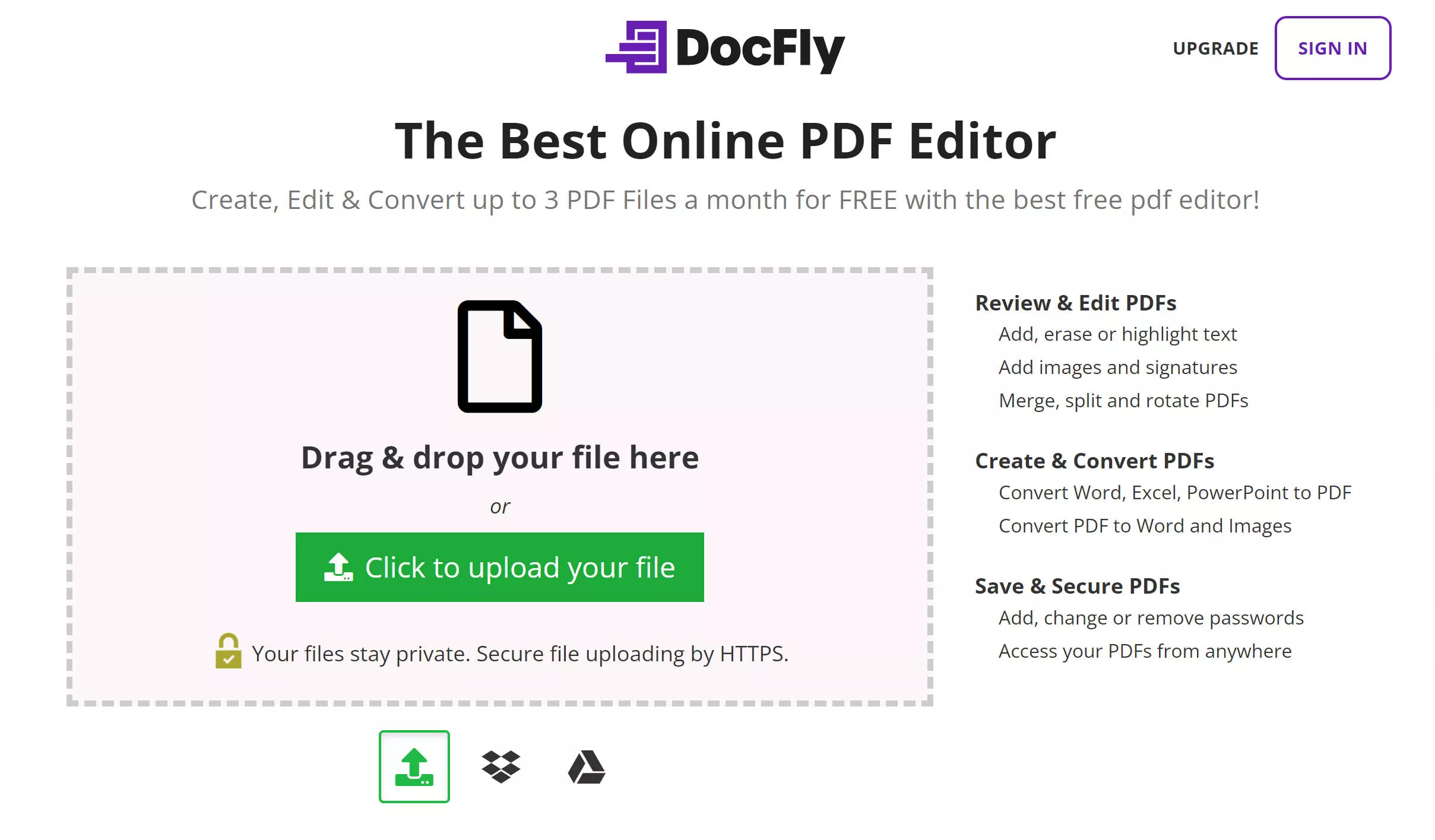Click the upload arrow inside green button
1435x840 pixels.
click(x=340, y=566)
